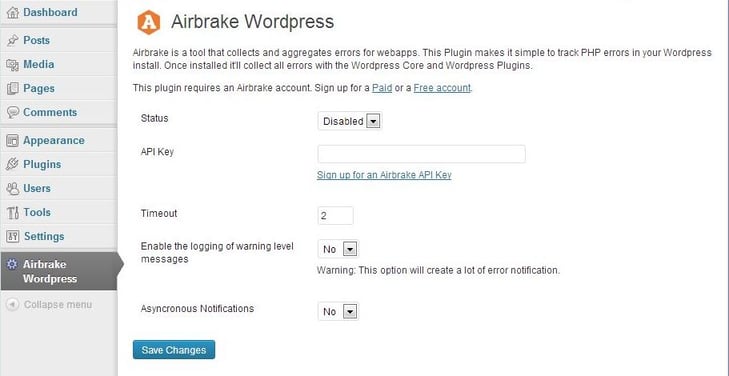
Task: Click the Tools icon in sidebar
Action: click(13, 212)
